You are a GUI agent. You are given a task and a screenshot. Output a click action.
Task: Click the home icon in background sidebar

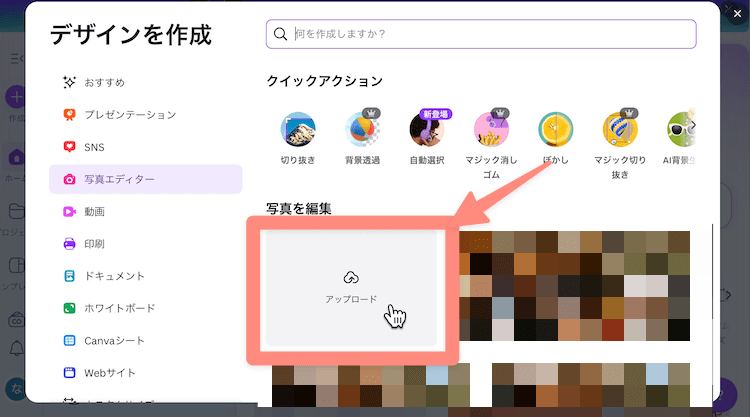pos(16,157)
